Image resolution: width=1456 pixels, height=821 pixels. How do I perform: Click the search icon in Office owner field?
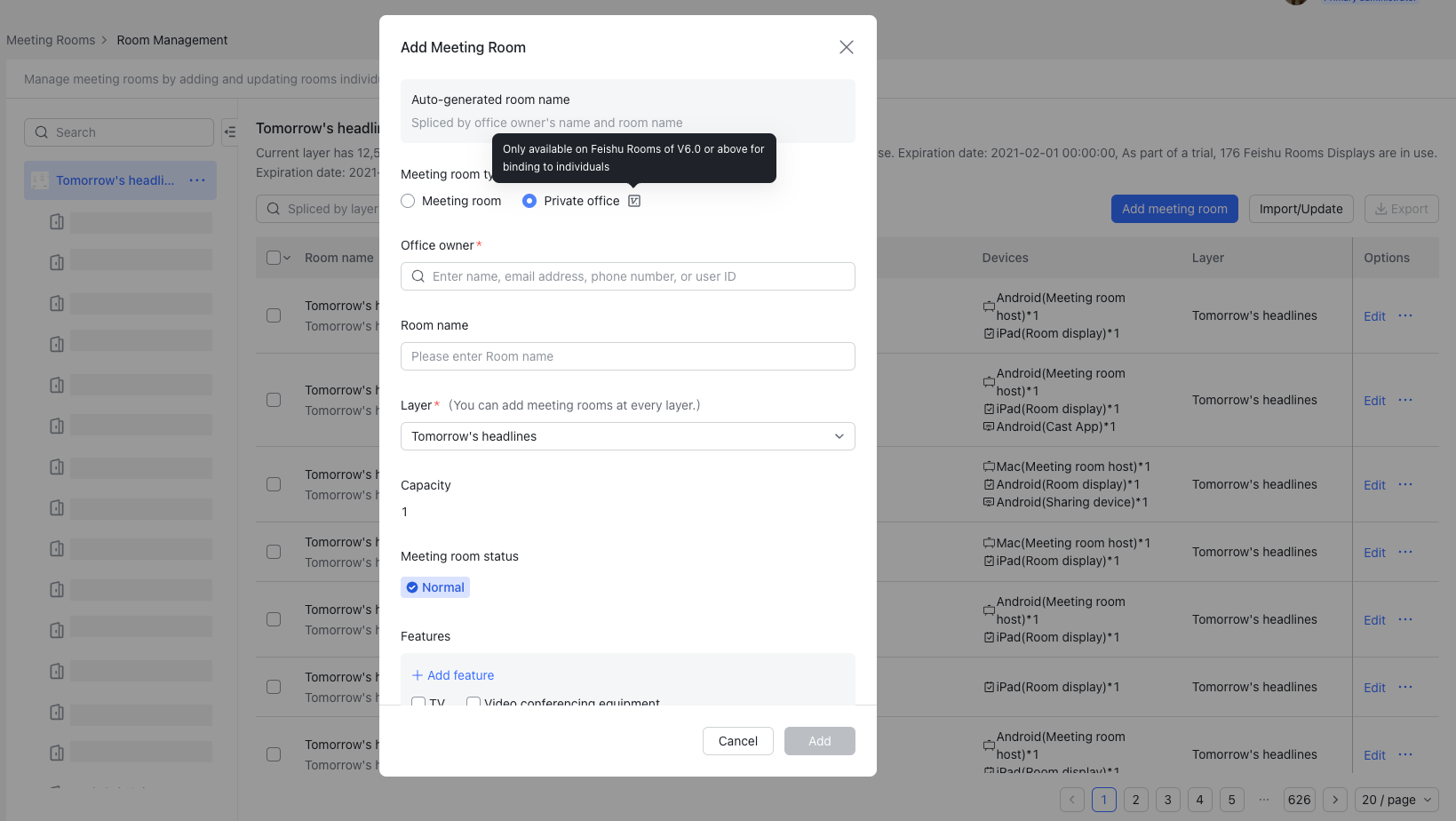[418, 276]
